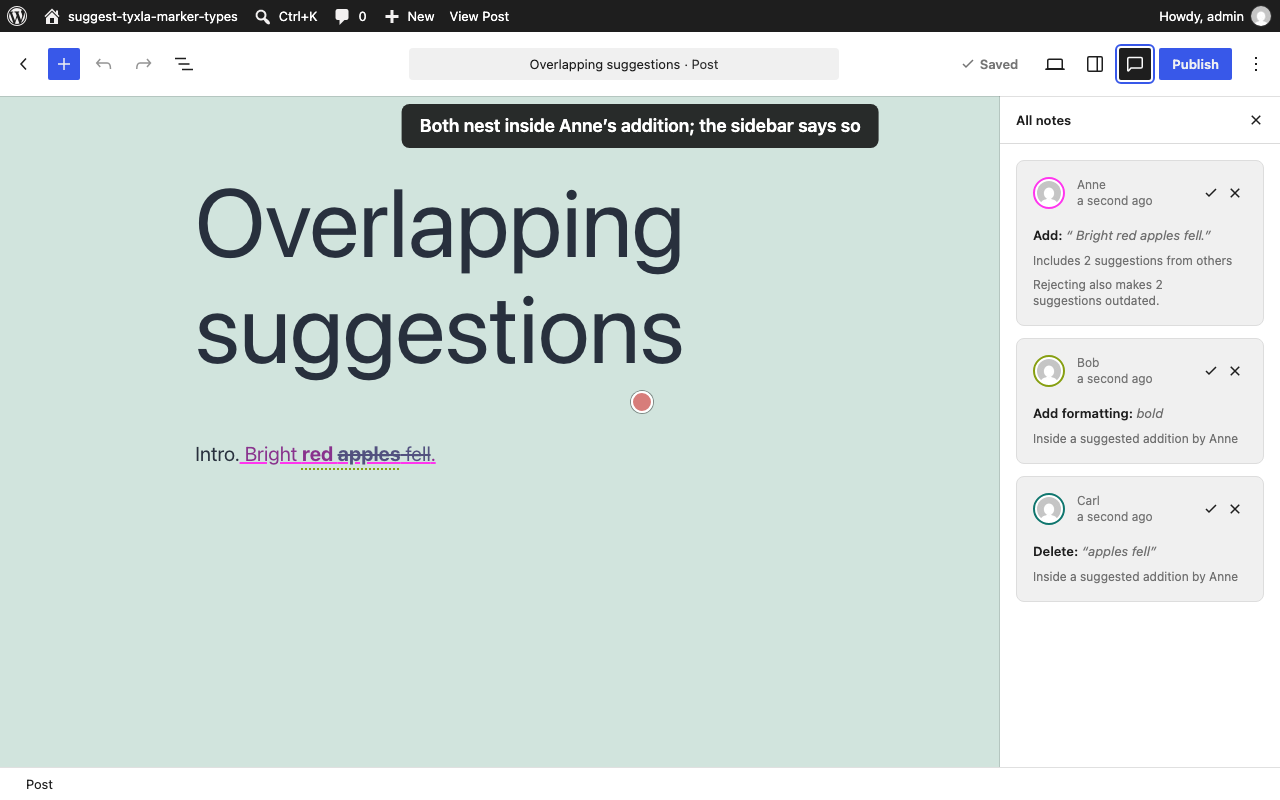Click the bold word 'red' in paragraph
Screen dimensions: 1280x800
(317, 455)
